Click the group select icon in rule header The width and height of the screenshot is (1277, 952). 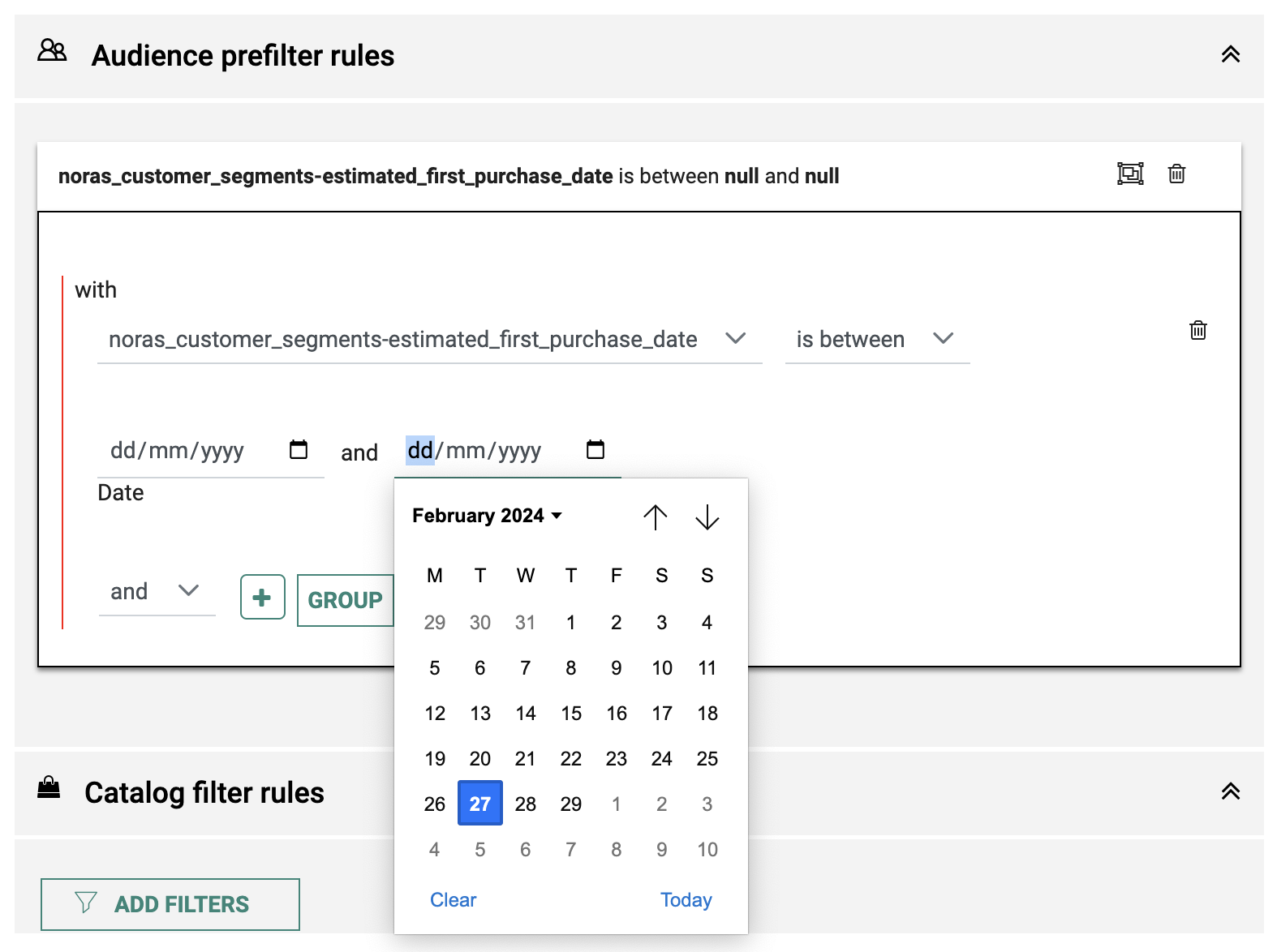tap(1129, 174)
